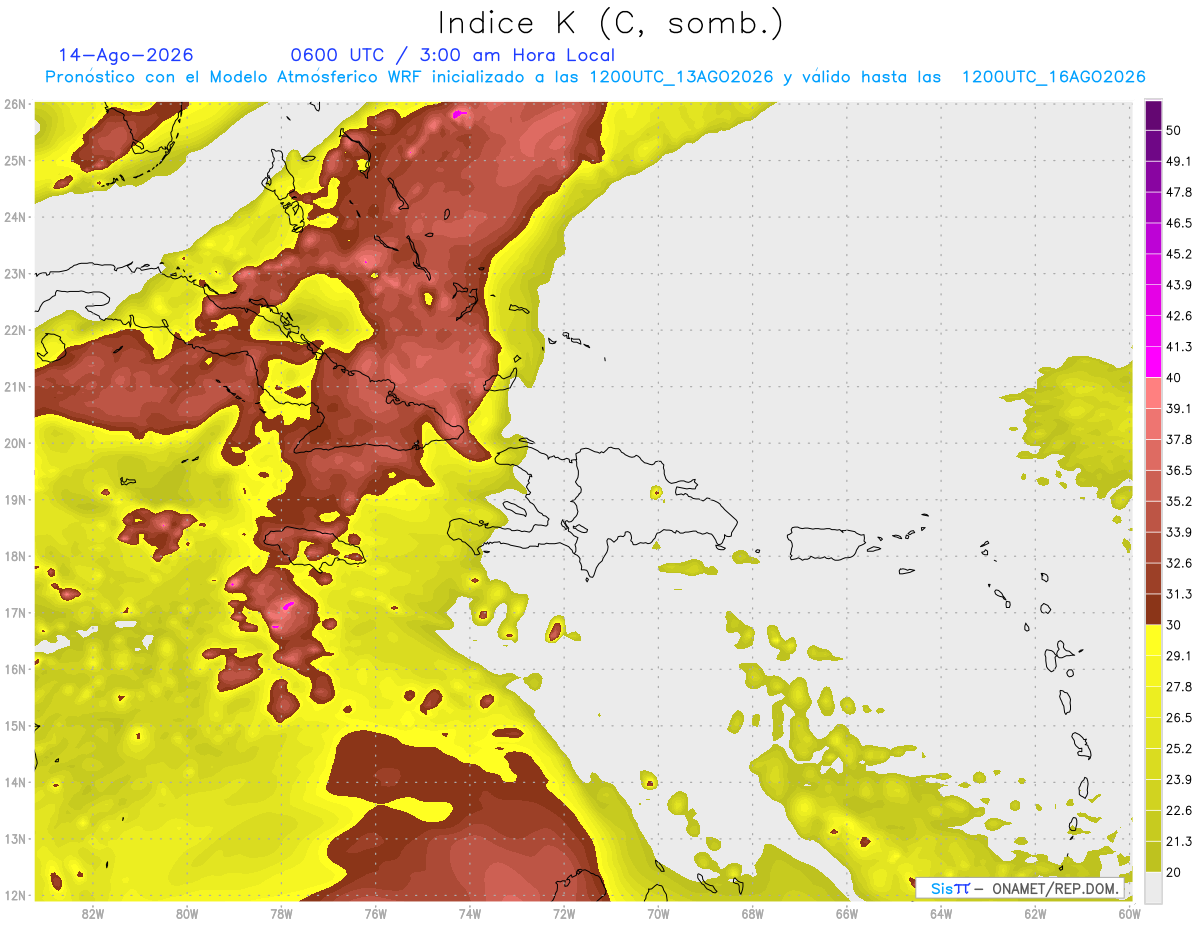Click the "22N" latitude label
The width and height of the screenshot is (1200, 927).
[14, 329]
